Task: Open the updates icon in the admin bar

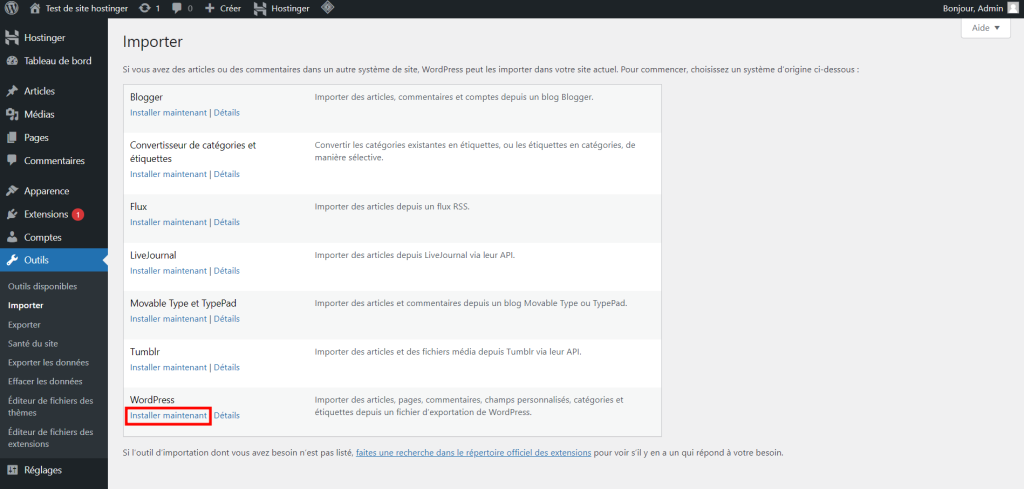Action: [146, 8]
